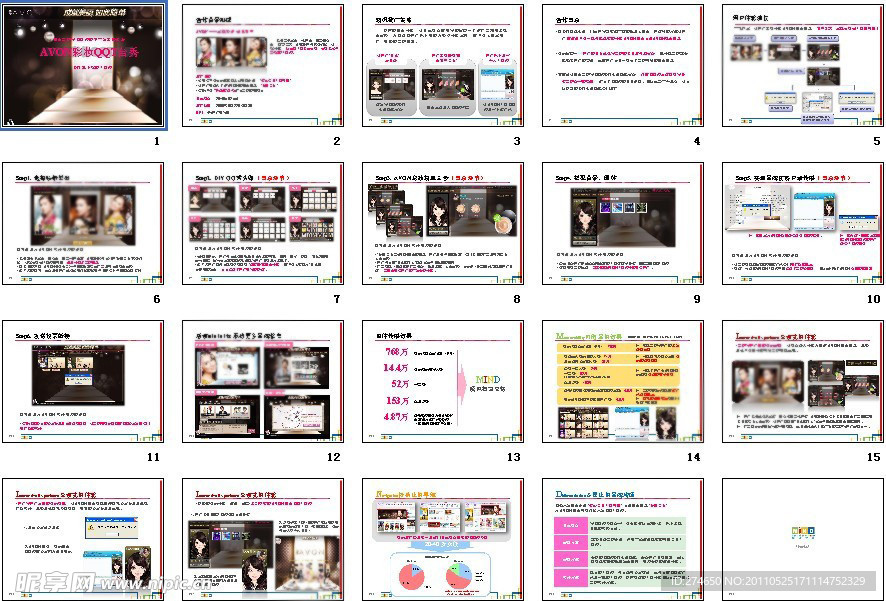Viewport: 886px width, 601px height.
Task: Select slide 15 thumbnail
Action: [803, 382]
